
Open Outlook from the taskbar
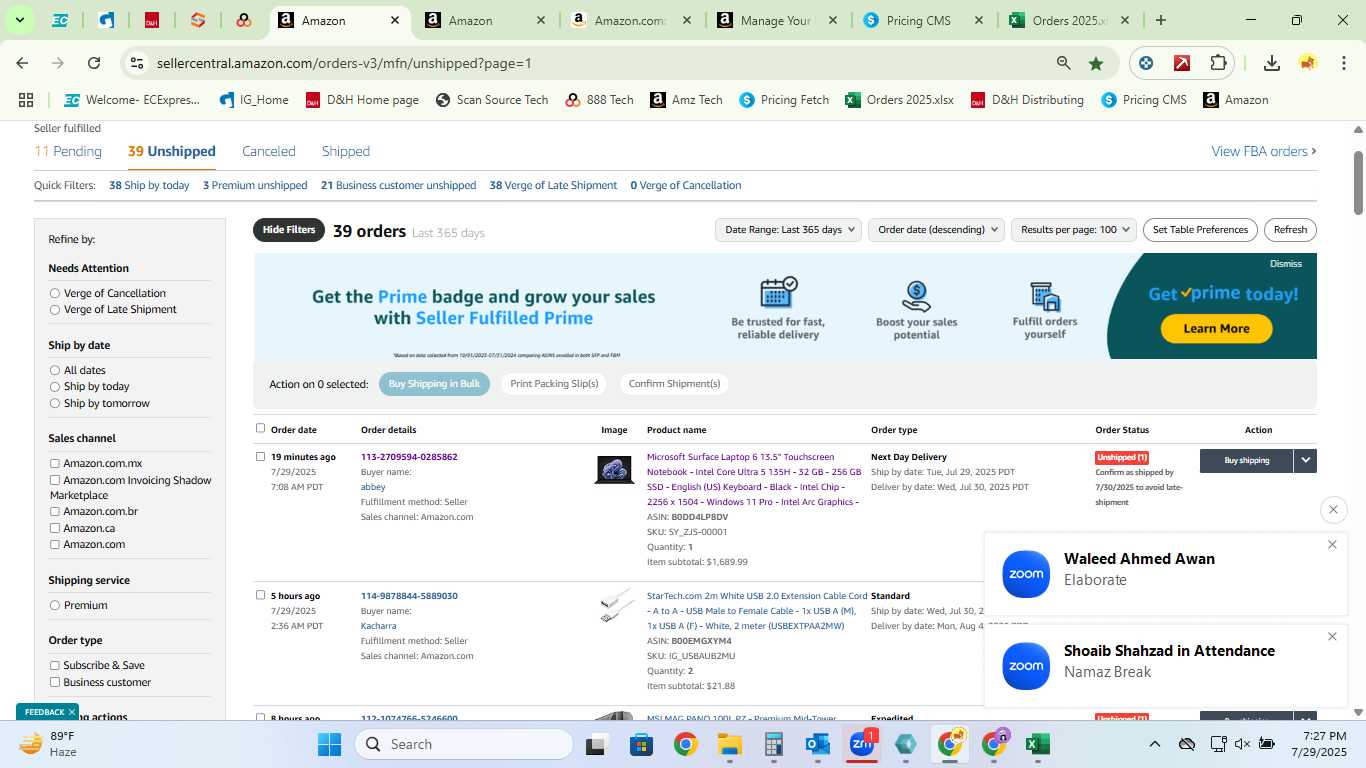(818, 744)
